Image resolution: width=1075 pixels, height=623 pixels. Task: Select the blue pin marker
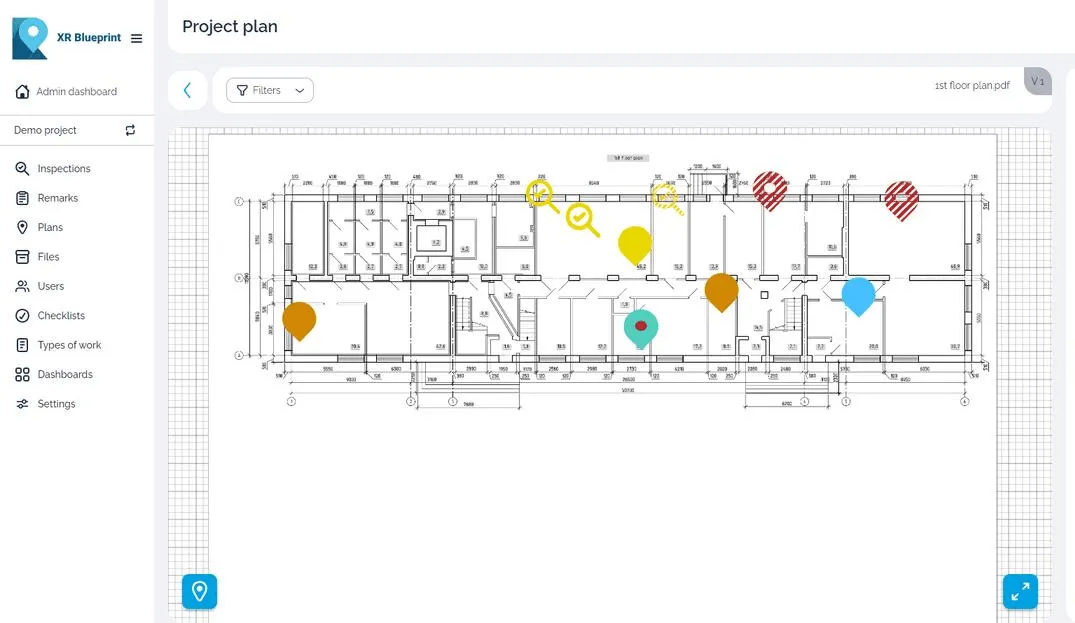[x=858, y=296]
